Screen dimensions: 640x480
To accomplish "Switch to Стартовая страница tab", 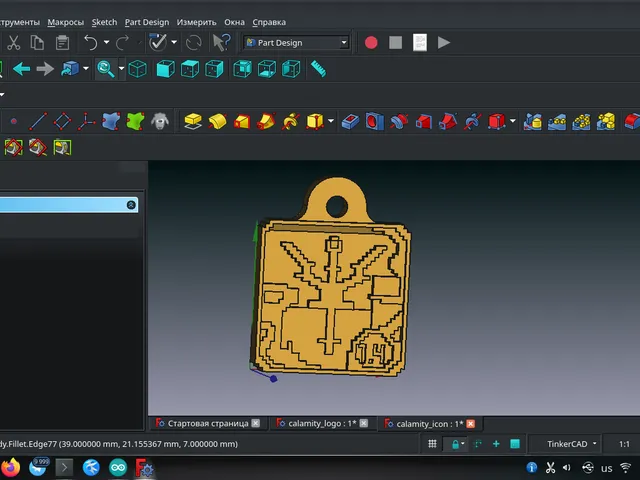I will click(x=208, y=423).
